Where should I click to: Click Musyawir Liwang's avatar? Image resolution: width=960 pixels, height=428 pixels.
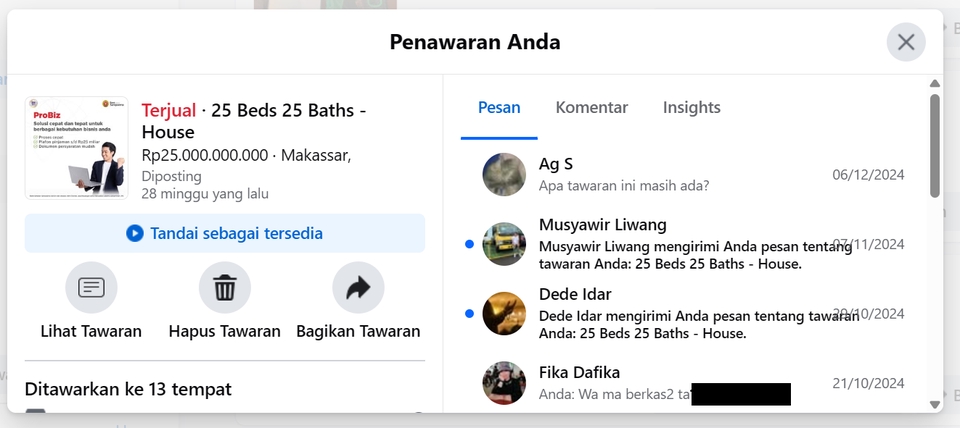[x=504, y=244]
